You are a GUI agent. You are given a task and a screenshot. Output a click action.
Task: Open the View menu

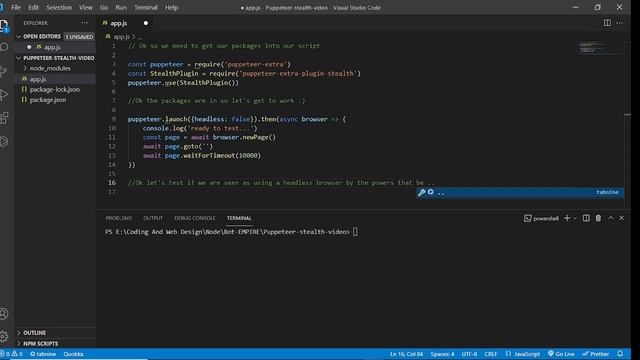86,7
